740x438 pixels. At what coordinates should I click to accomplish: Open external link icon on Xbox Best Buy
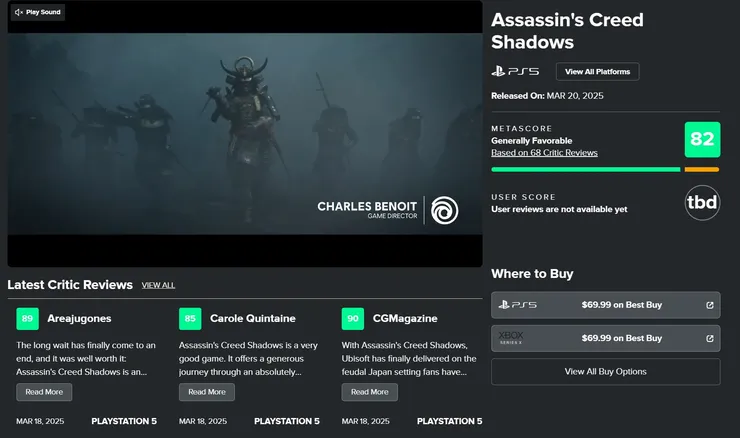pos(709,338)
